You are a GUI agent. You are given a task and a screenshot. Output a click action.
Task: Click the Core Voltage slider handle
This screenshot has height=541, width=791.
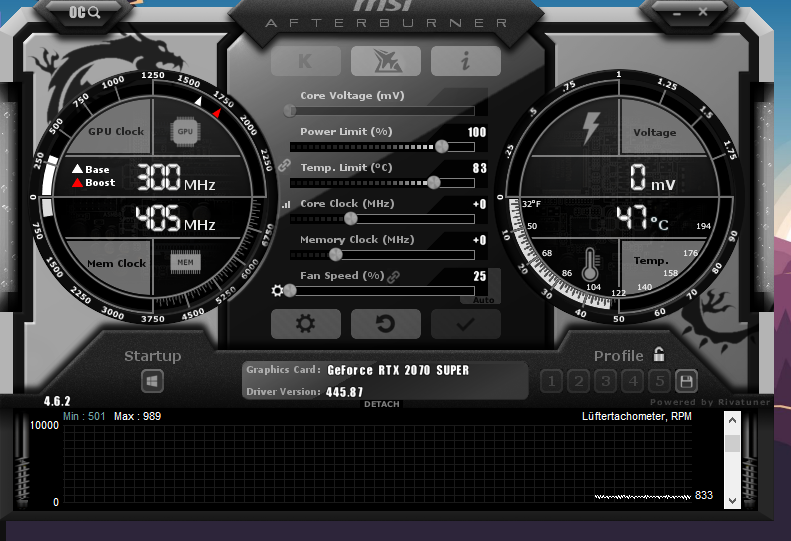tap(290, 111)
